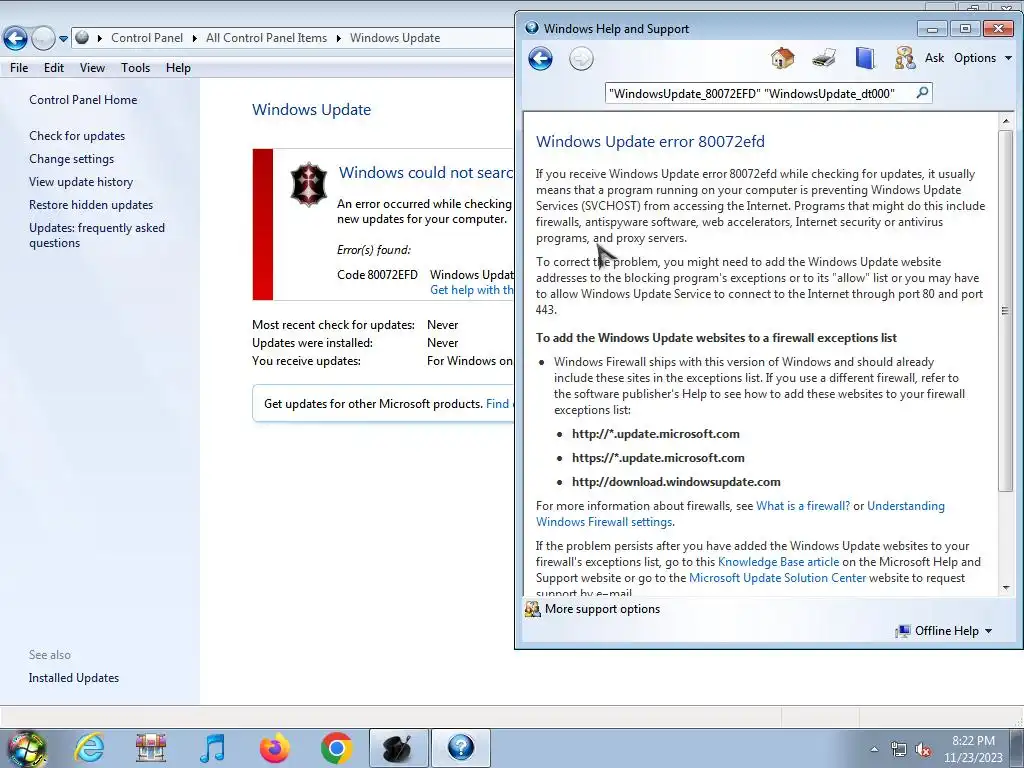Image resolution: width=1024 pixels, height=768 pixels.
Task: Click Find out more link for Microsoft products
Action: [500, 404]
